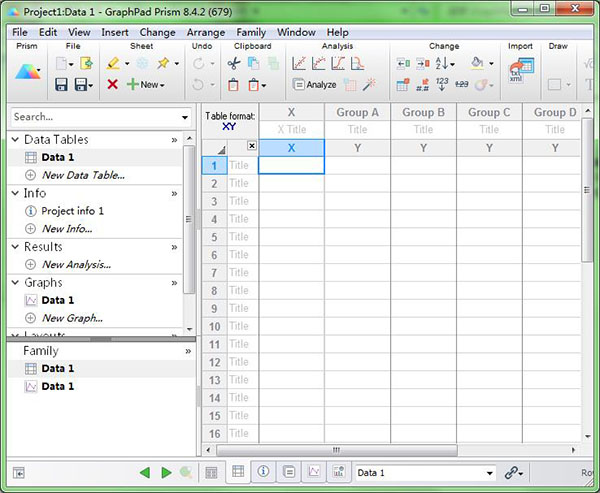Click the decimal format #.# icon

pyautogui.click(x=422, y=85)
